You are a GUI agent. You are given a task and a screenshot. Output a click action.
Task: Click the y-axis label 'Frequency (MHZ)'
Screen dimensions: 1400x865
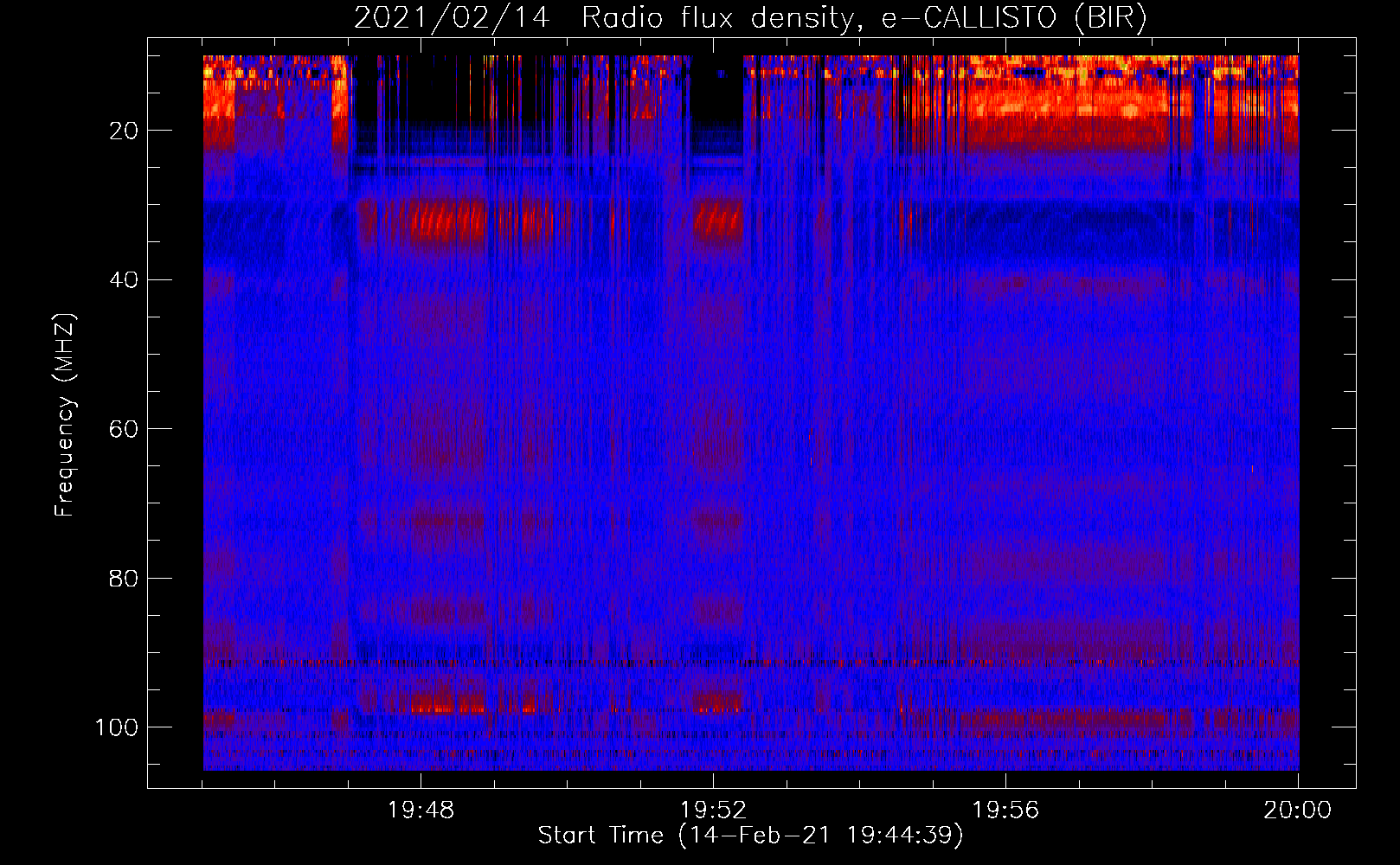65,415
